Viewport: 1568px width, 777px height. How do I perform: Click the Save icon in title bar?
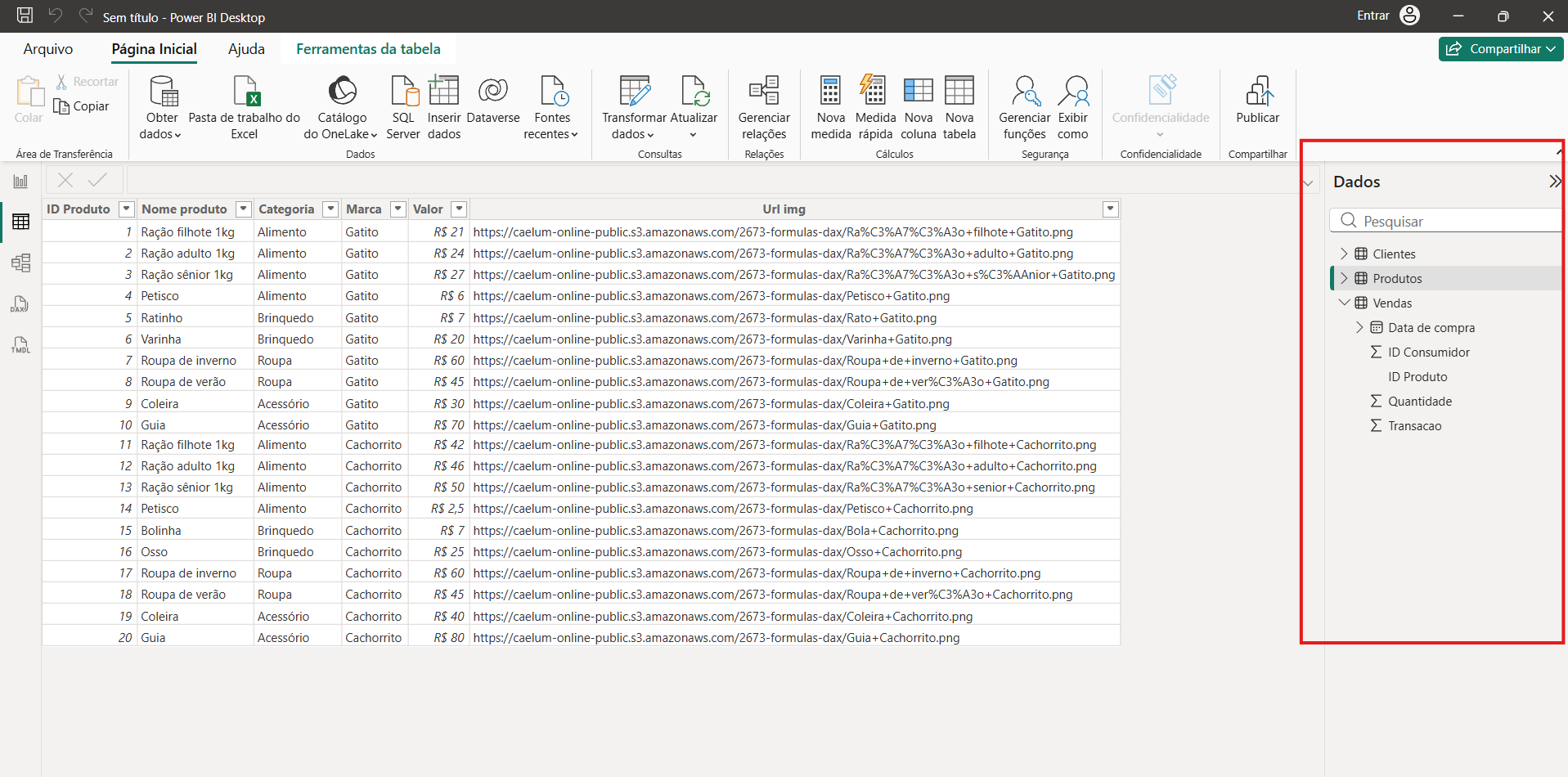coord(25,16)
